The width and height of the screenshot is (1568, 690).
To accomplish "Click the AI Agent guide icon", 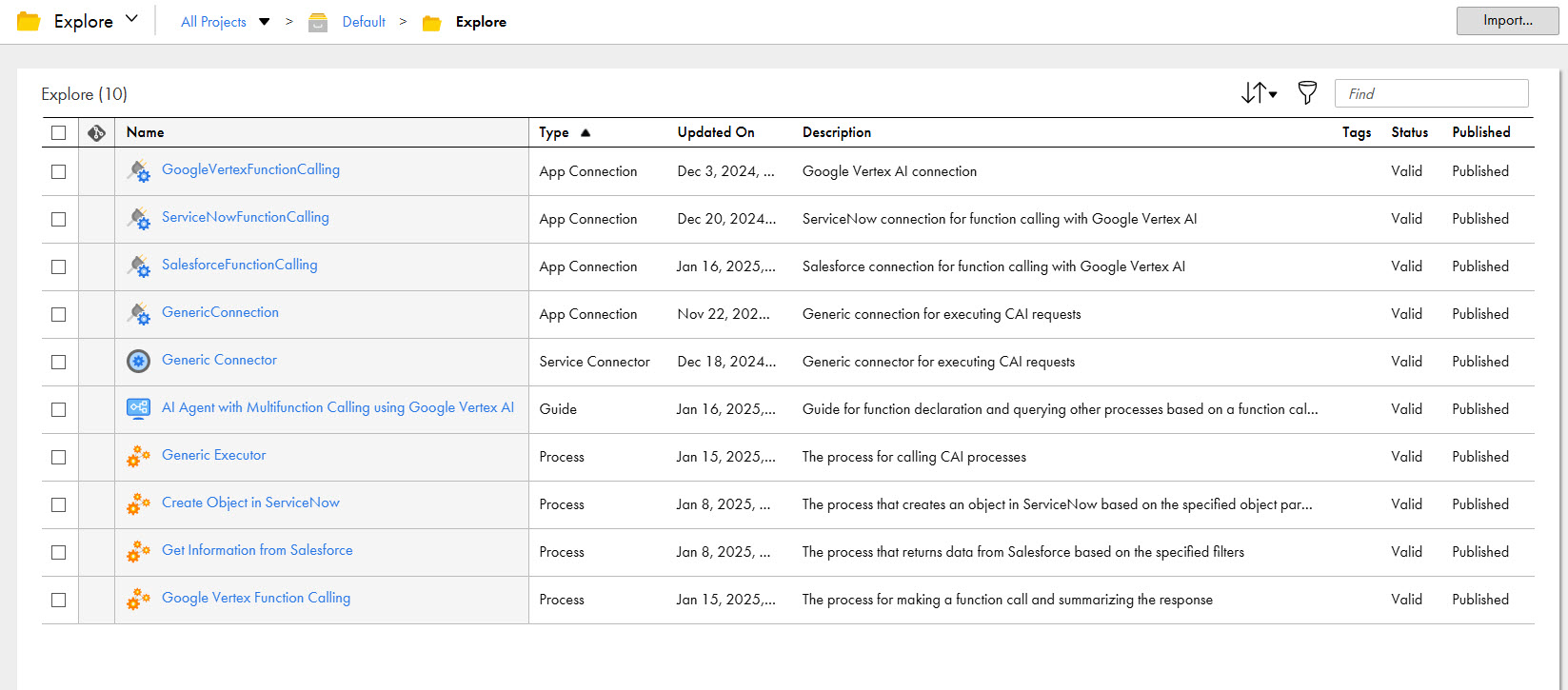I will [x=139, y=409].
